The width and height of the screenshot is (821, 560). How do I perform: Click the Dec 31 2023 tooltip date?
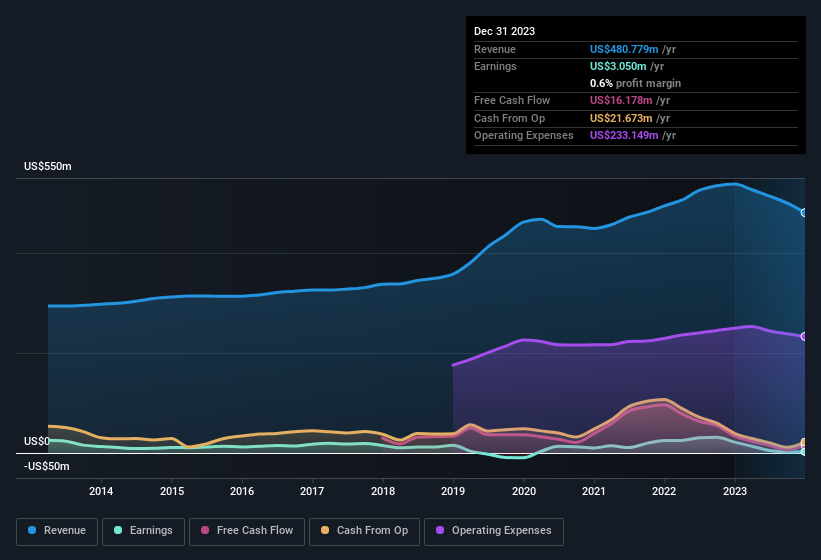[504, 31]
